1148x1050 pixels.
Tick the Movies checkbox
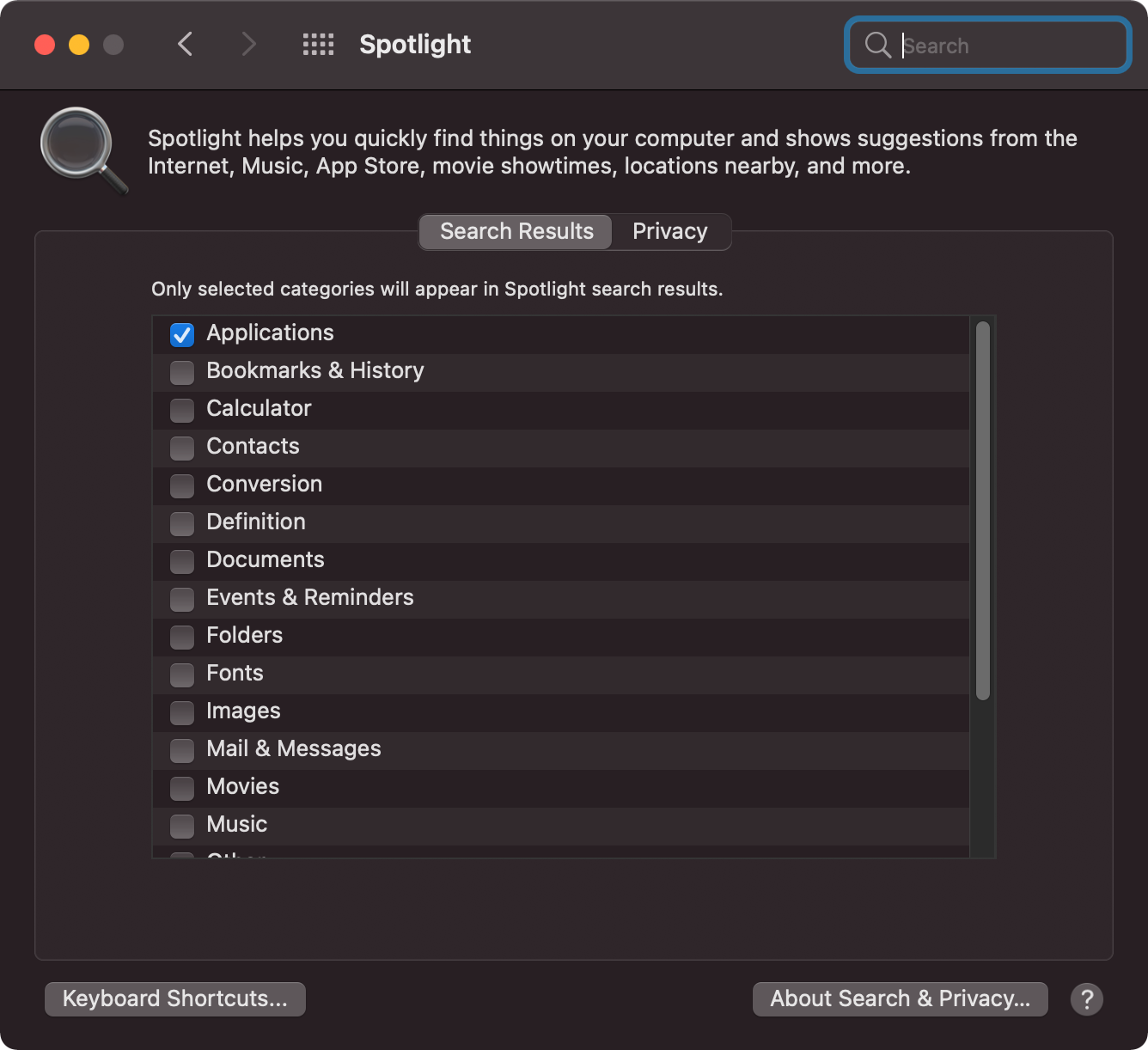182,788
